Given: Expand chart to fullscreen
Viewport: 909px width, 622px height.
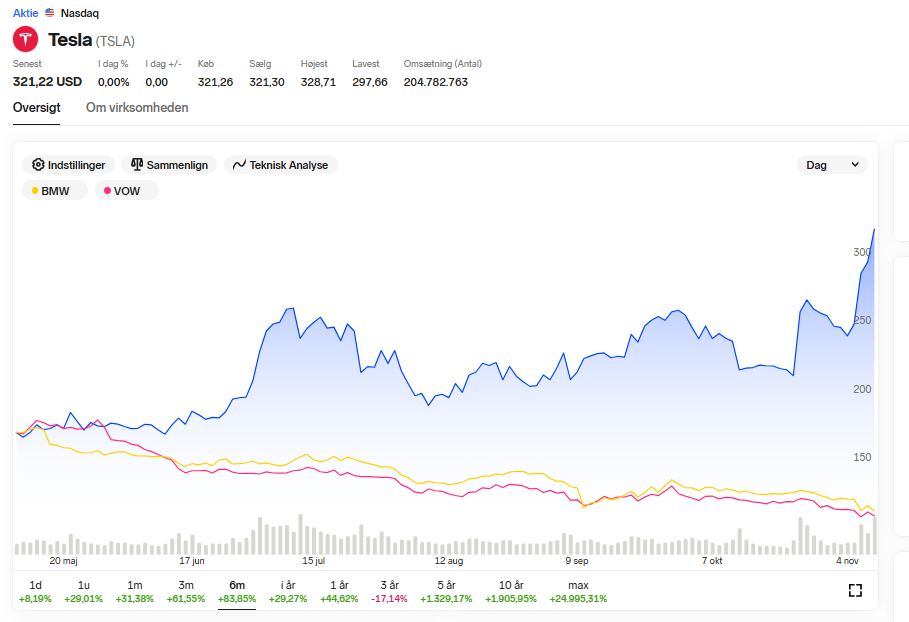Looking at the screenshot, I should click(x=855, y=590).
